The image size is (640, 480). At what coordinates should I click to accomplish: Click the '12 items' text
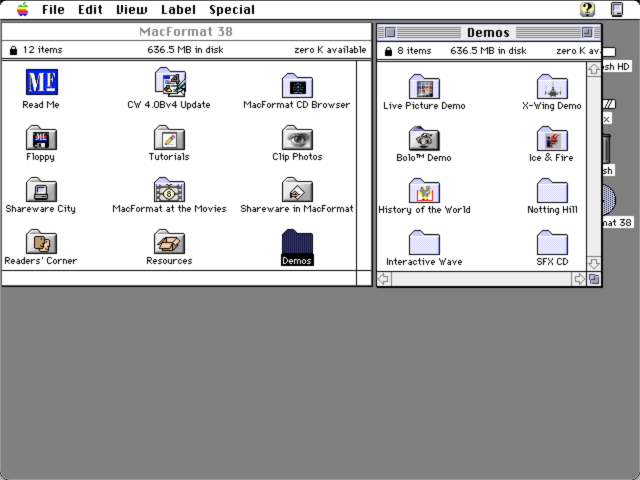tap(42, 50)
